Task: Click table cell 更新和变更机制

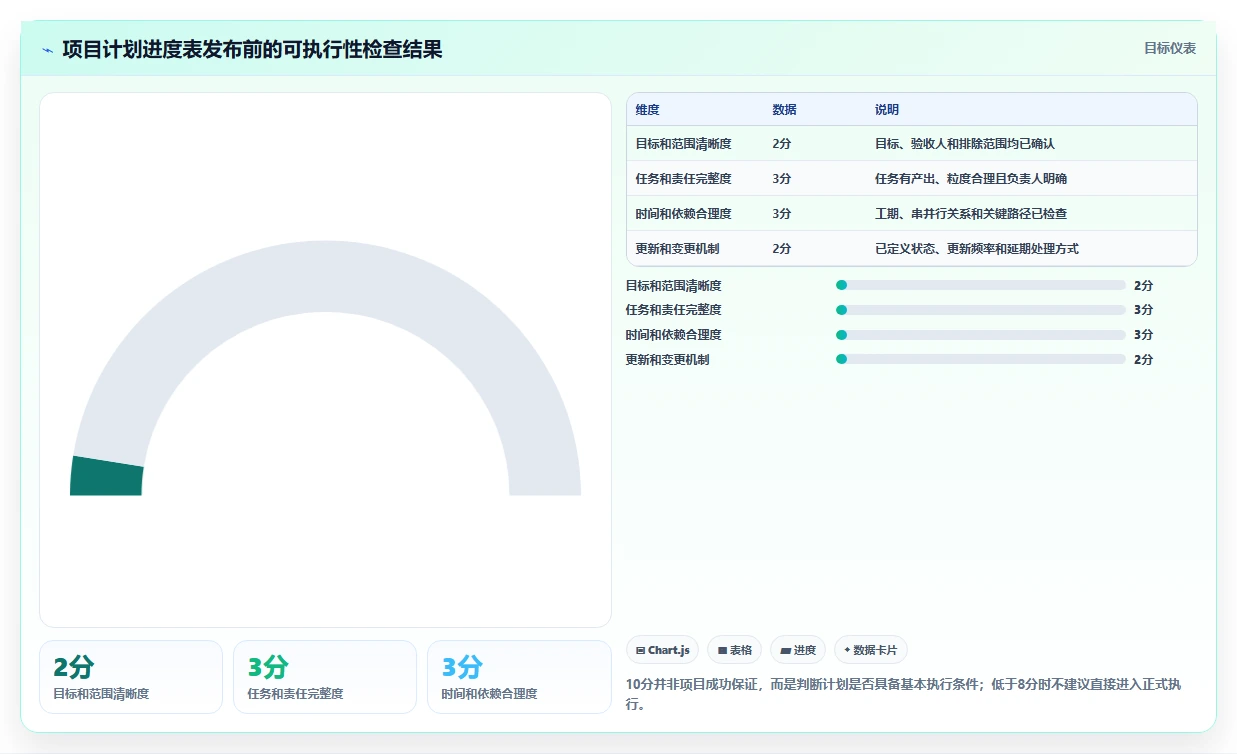Action: (x=678, y=249)
